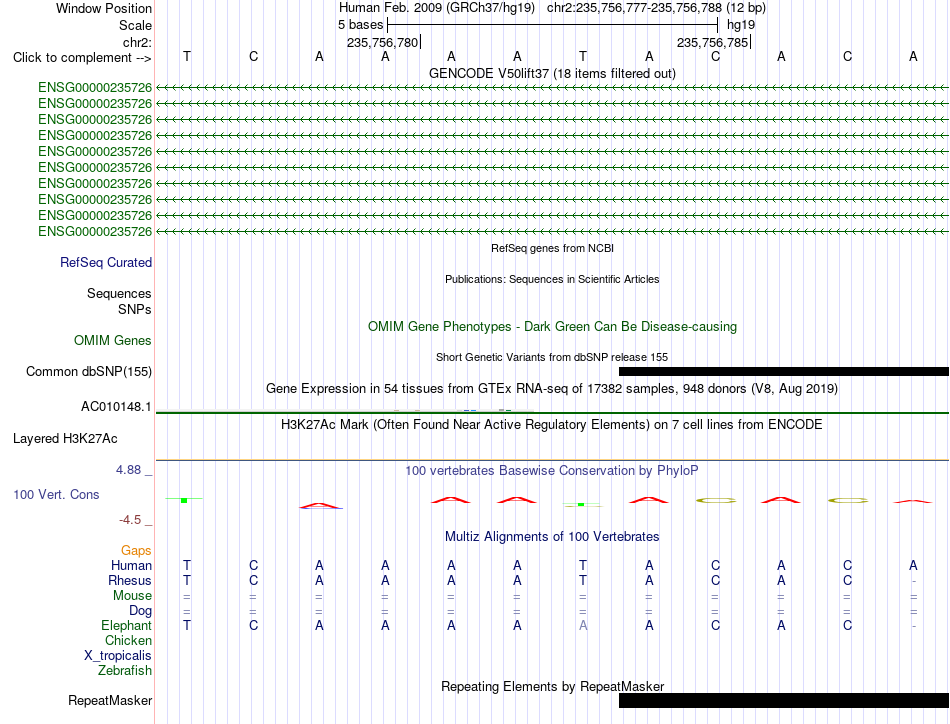Click the green AC010148.1 GTEx expression bar
This screenshot has width=950, height=724.
click(552, 413)
